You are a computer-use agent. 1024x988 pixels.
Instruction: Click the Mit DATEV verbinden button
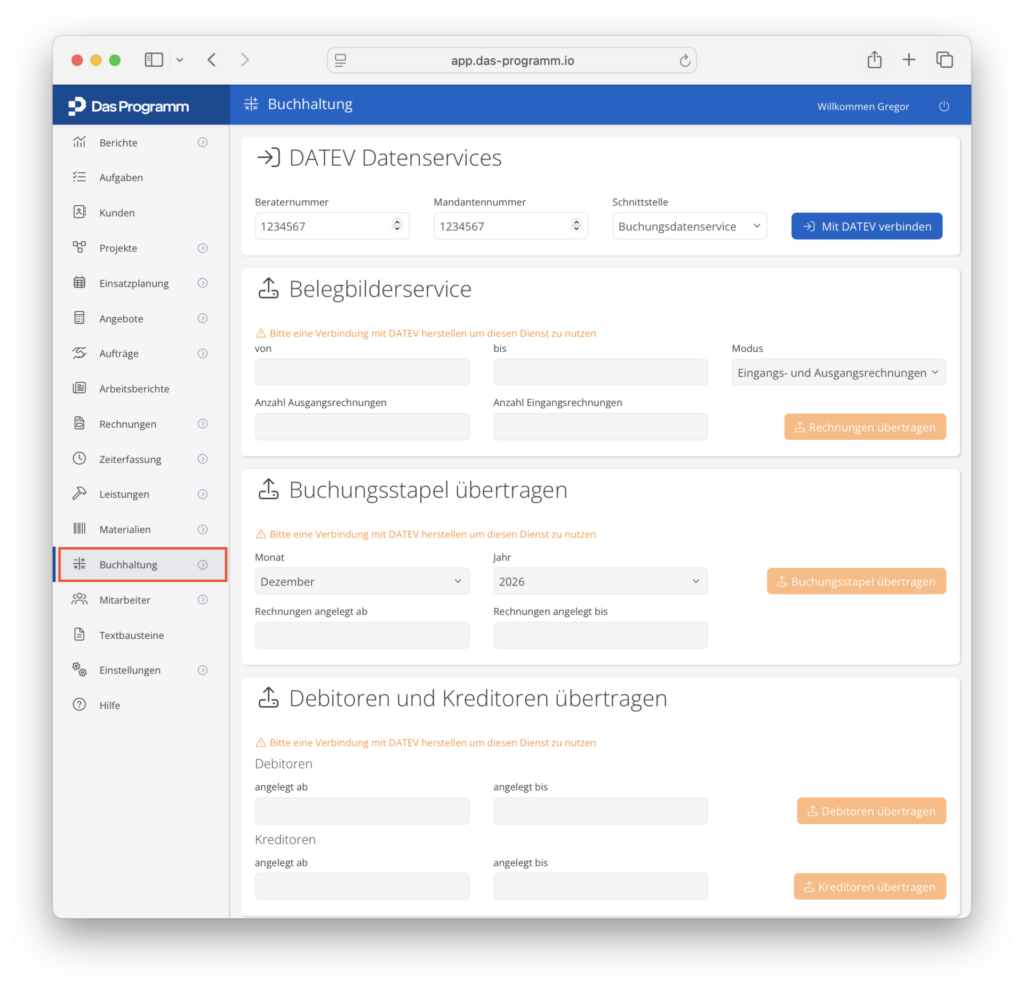coord(866,226)
